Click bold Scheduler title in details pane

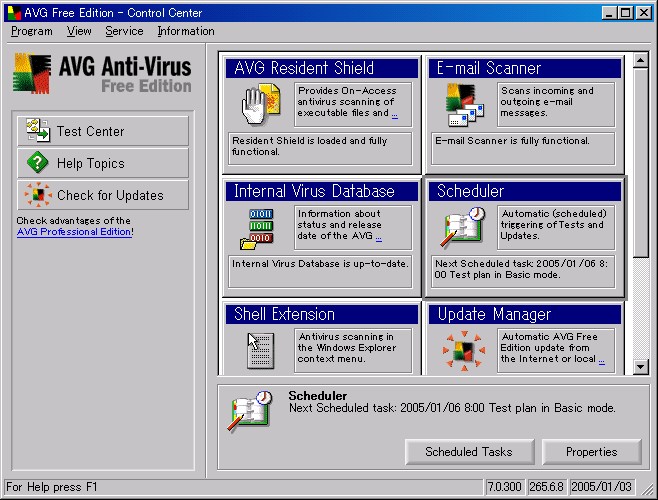tap(318, 396)
